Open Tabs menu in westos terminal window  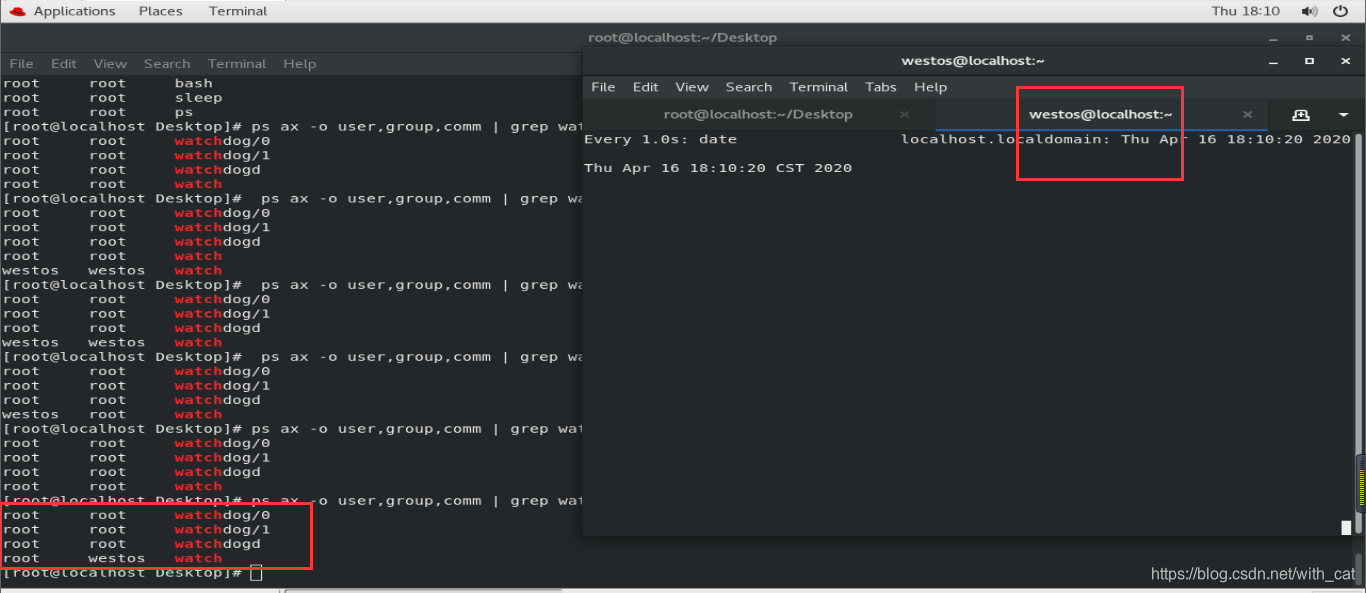[x=881, y=87]
